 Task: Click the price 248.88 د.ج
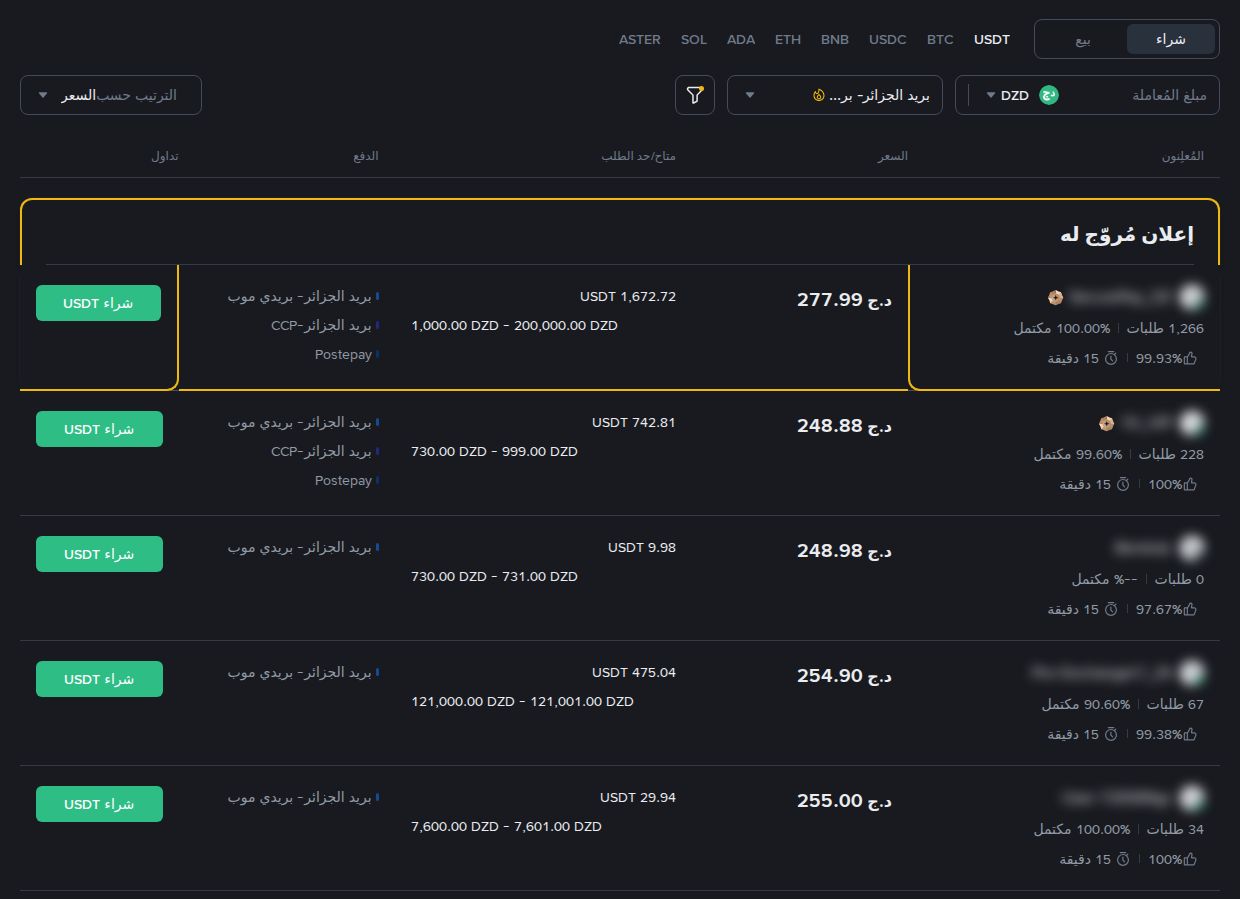[x=844, y=426]
